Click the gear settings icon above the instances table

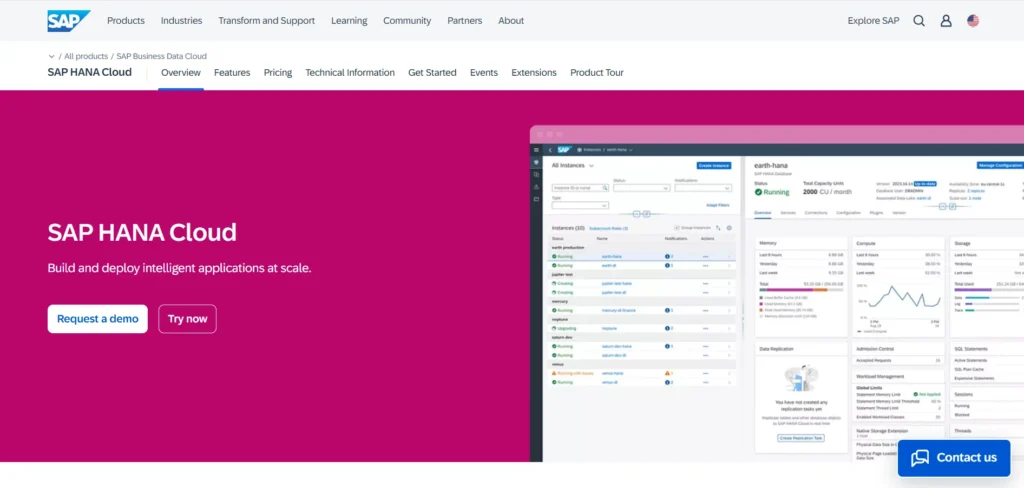(729, 228)
